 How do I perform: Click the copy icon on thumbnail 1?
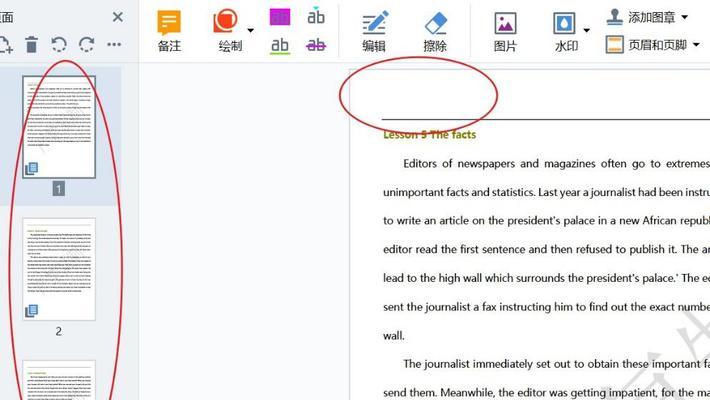tap(32, 169)
